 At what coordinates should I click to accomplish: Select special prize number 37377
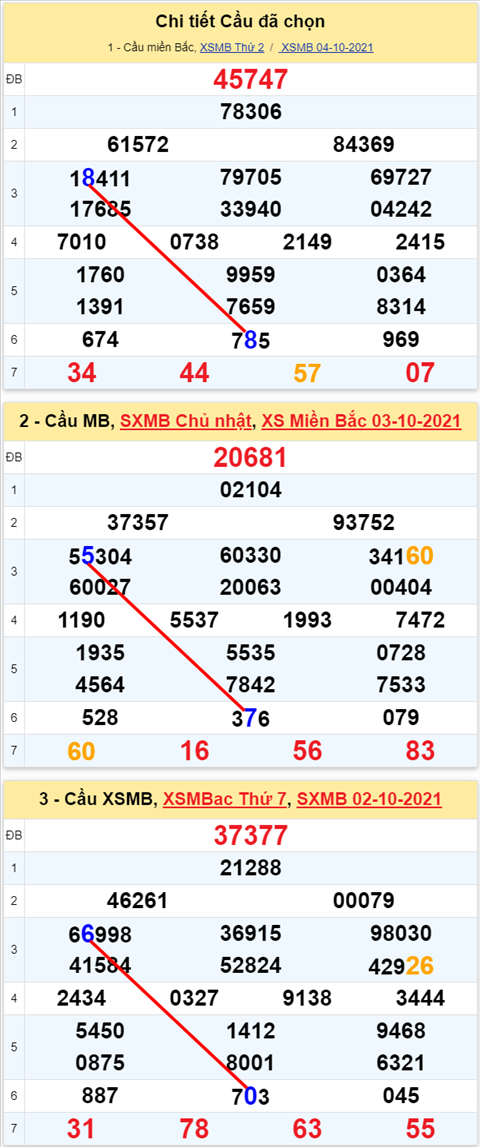[250, 835]
